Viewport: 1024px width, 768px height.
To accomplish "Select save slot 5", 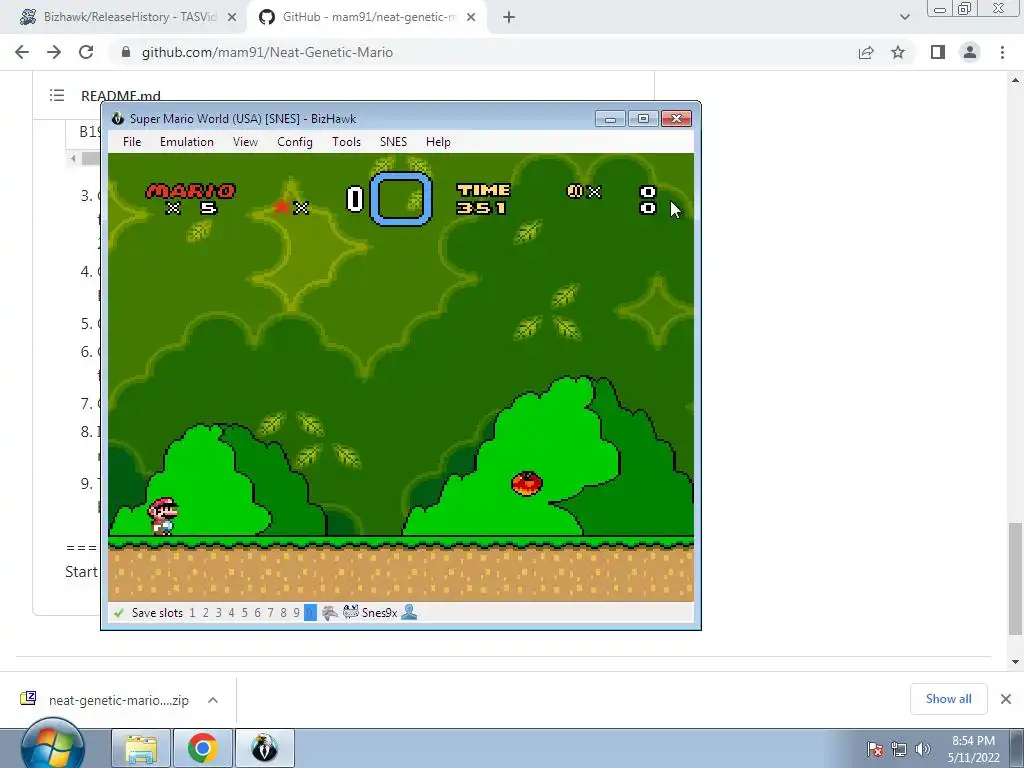I will 244,613.
